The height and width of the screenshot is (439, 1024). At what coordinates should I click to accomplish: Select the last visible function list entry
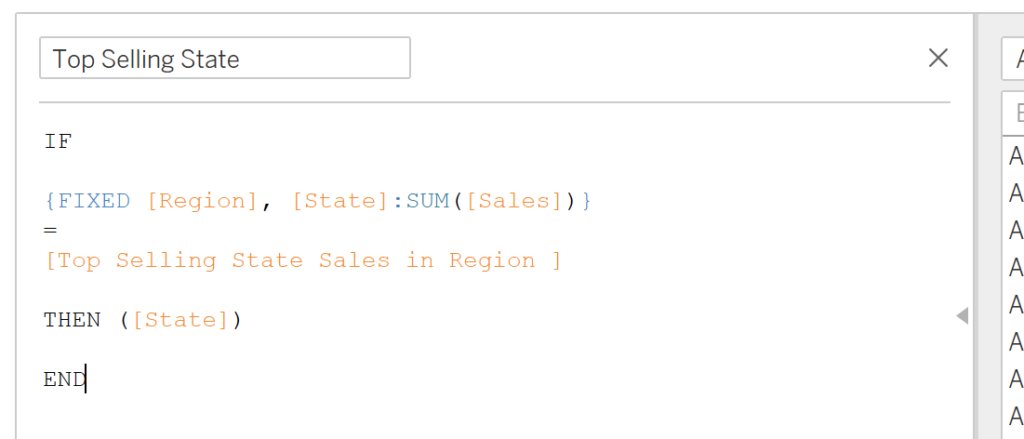coord(1015,416)
